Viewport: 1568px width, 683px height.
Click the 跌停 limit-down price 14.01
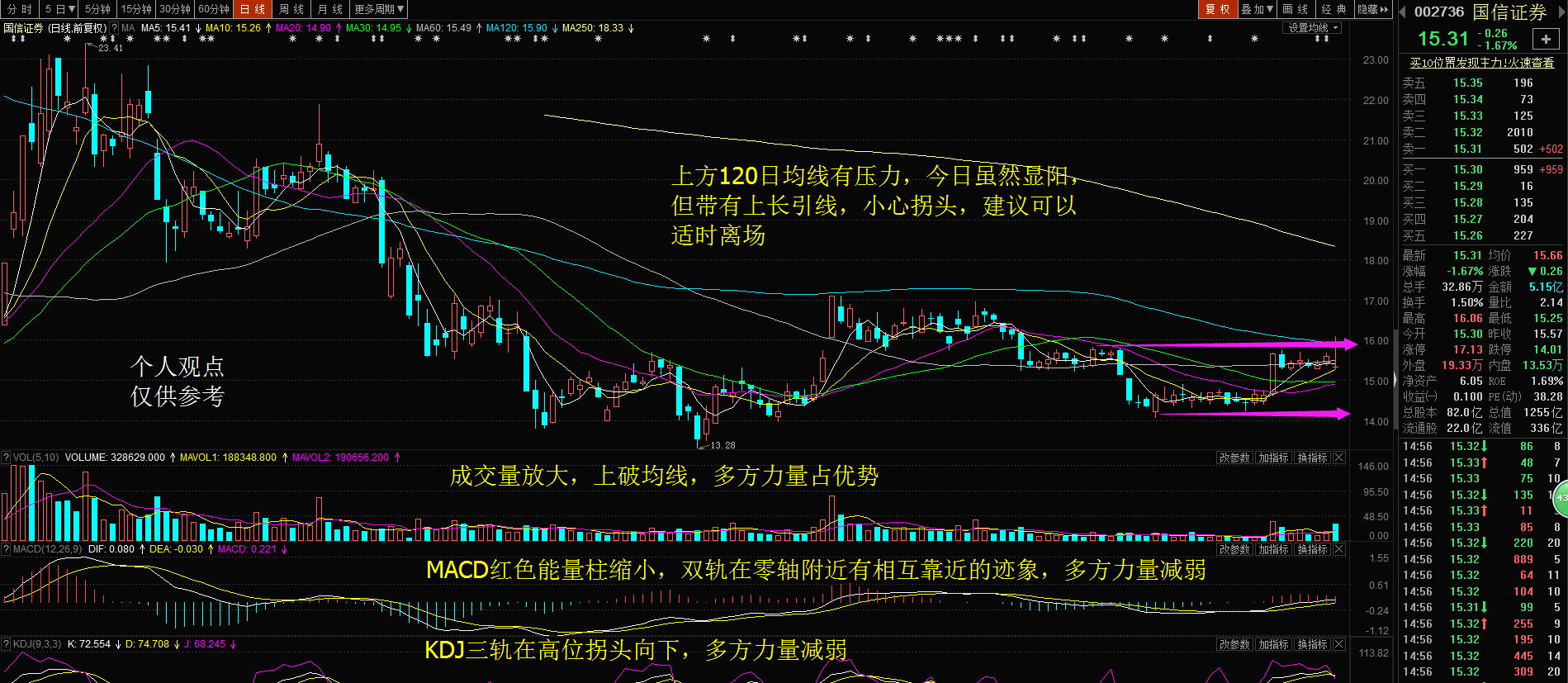(1548, 349)
